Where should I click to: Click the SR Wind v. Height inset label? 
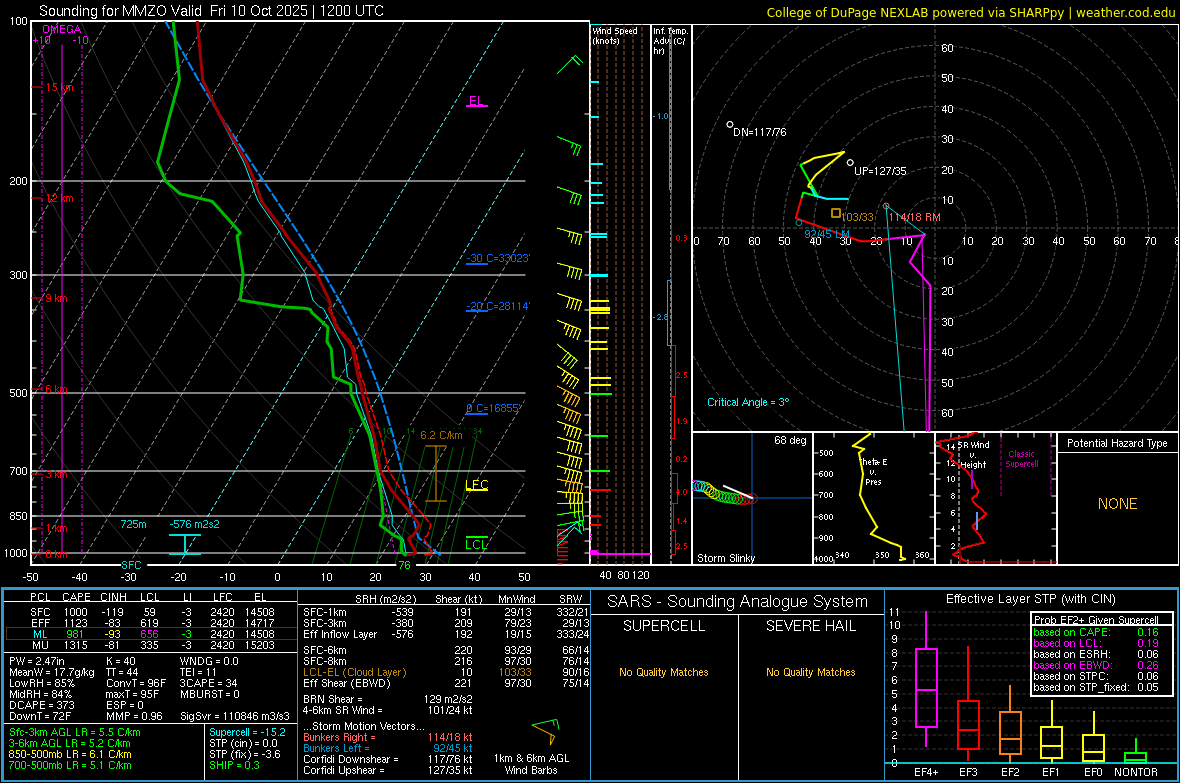click(x=974, y=455)
